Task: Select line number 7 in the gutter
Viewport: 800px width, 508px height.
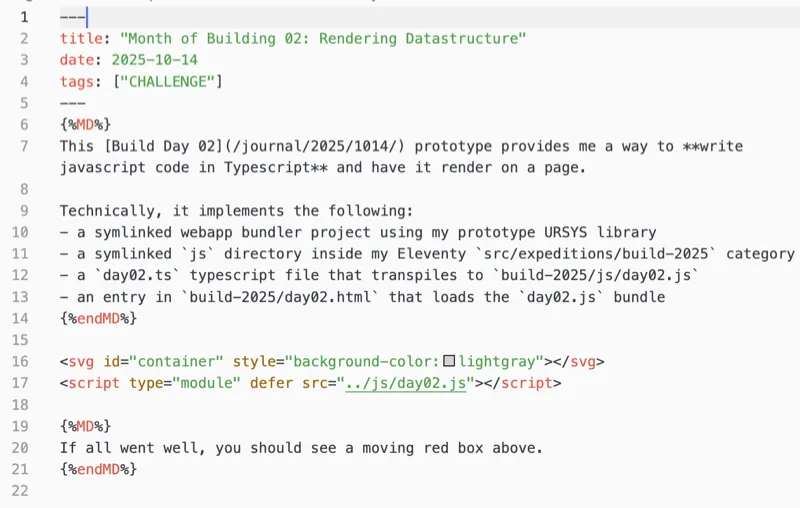Action: click(x=24, y=146)
